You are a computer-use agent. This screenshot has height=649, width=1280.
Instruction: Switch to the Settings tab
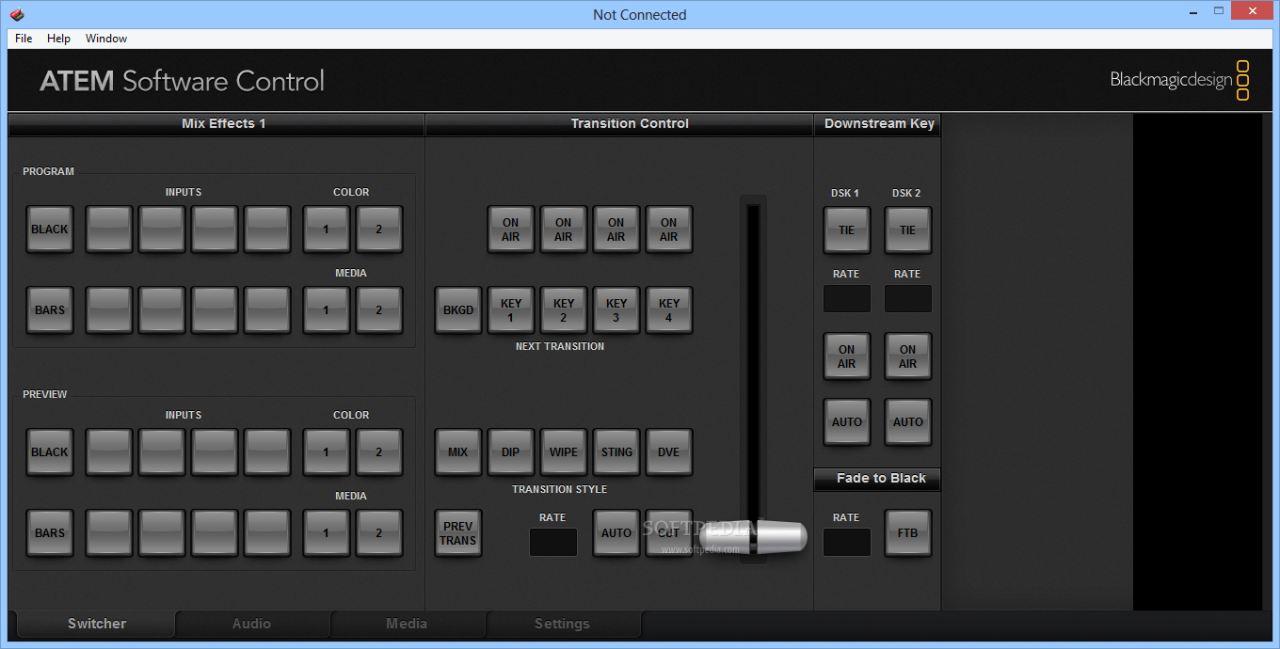point(562,624)
